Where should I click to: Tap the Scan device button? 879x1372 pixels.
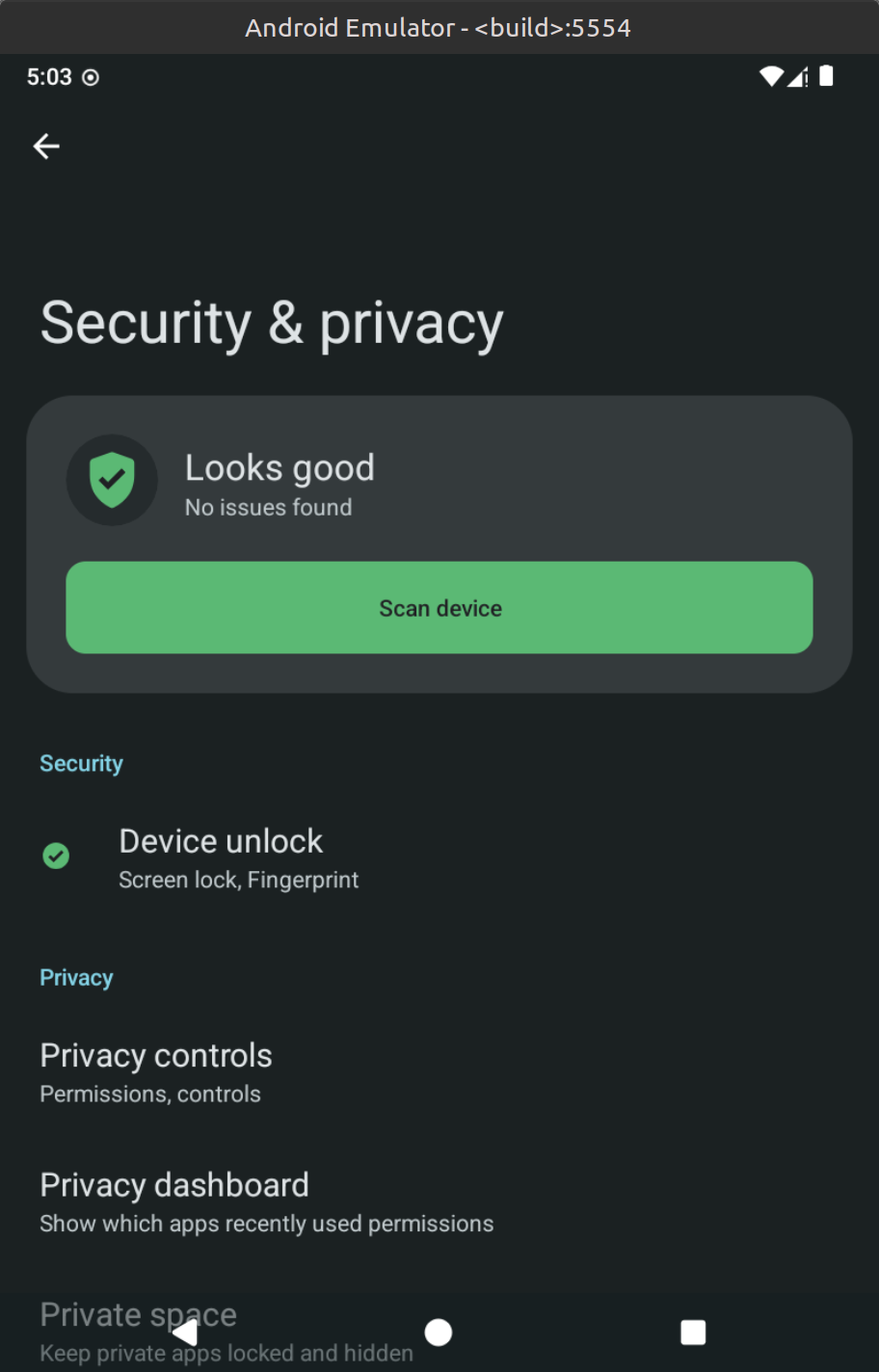pyautogui.click(x=439, y=608)
